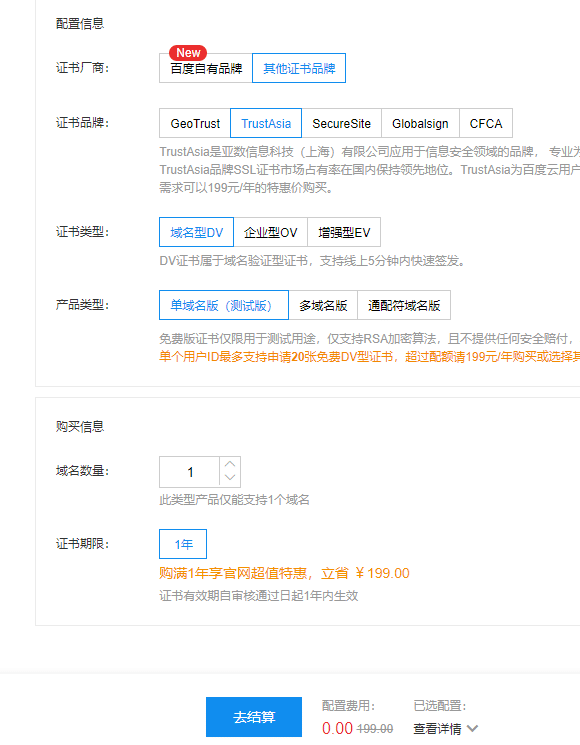Viewport: 580px width, 745px height.
Task: Decrease domain quantity with down arrow
Action: (x=230, y=478)
